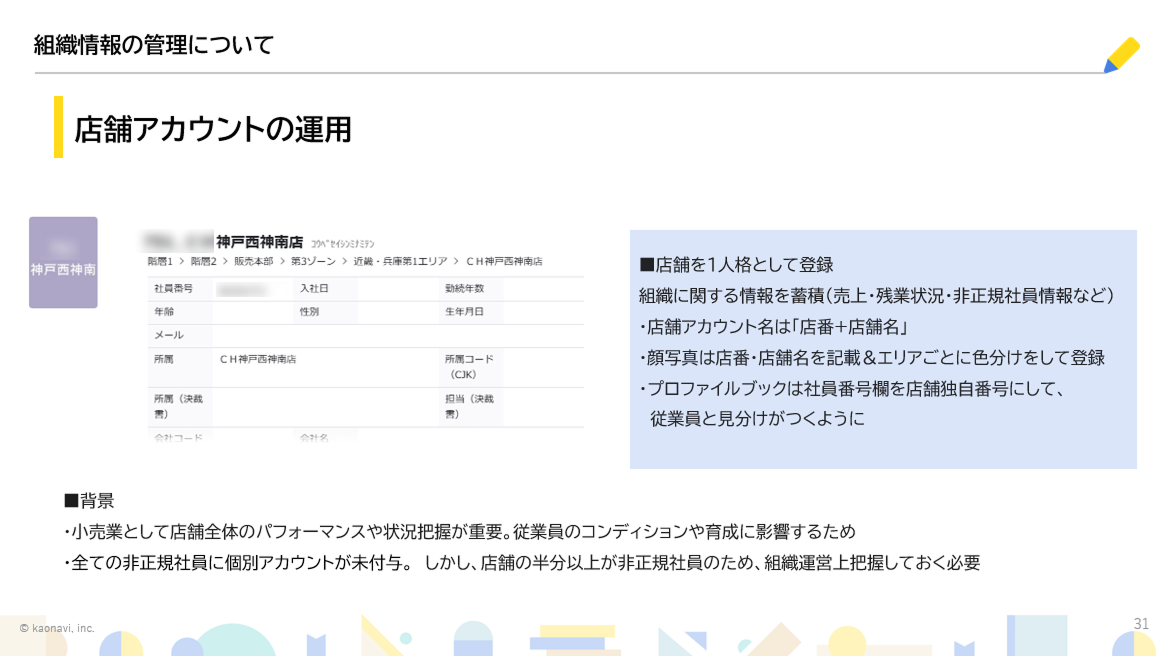Click the 性別 field label
Screen dimensions: 1162x656
[x=309, y=312]
